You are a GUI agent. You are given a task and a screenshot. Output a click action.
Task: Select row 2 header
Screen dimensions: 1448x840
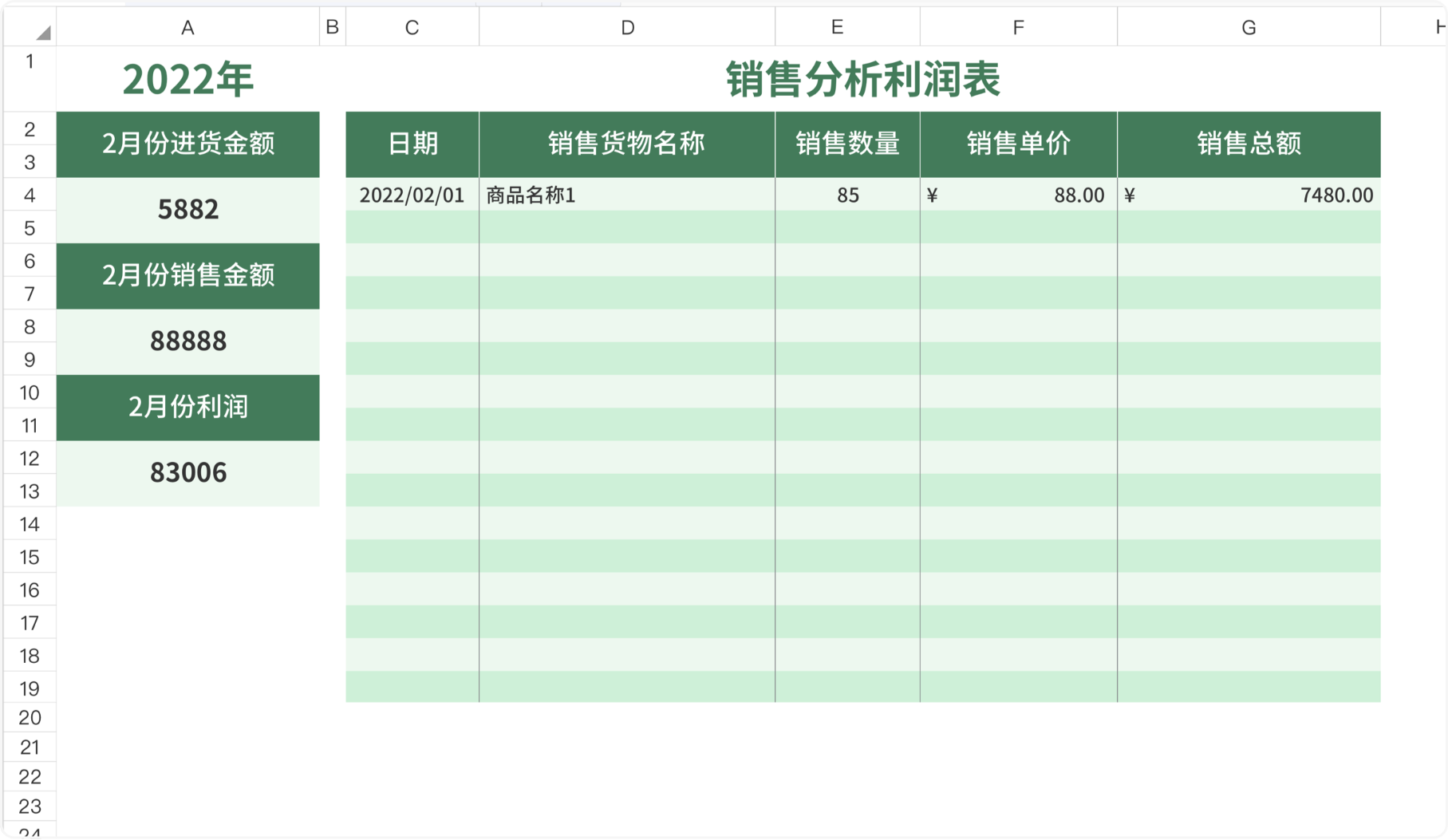30,128
